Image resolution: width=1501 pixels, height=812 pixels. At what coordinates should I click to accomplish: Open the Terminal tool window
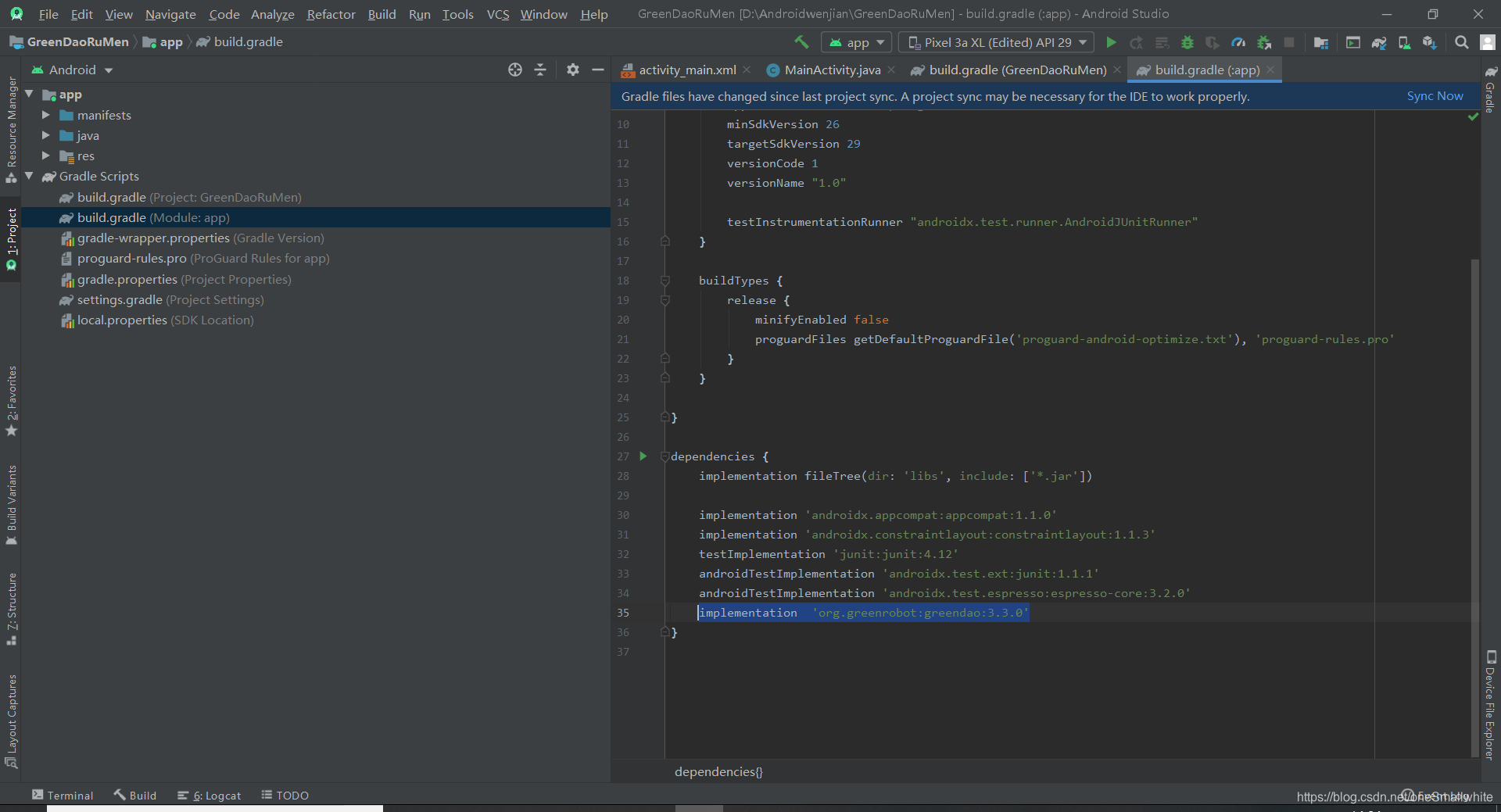pyautogui.click(x=63, y=795)
